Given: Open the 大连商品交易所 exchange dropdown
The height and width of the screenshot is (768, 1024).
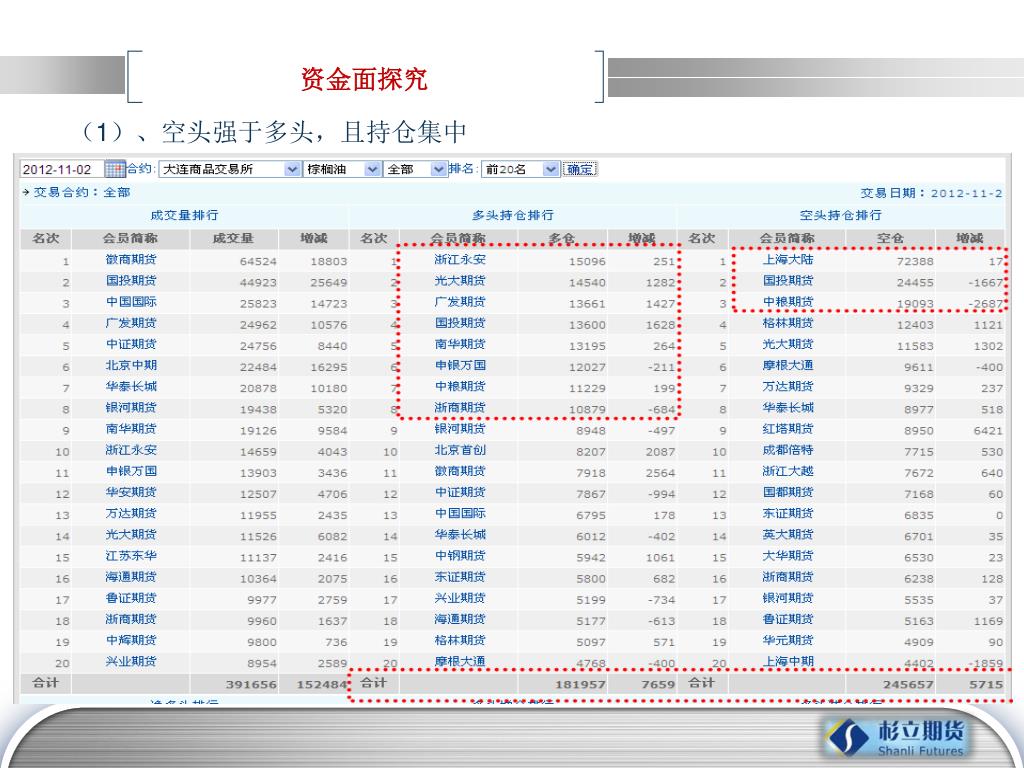Looking at the screenshot, I should pos(230,169).
